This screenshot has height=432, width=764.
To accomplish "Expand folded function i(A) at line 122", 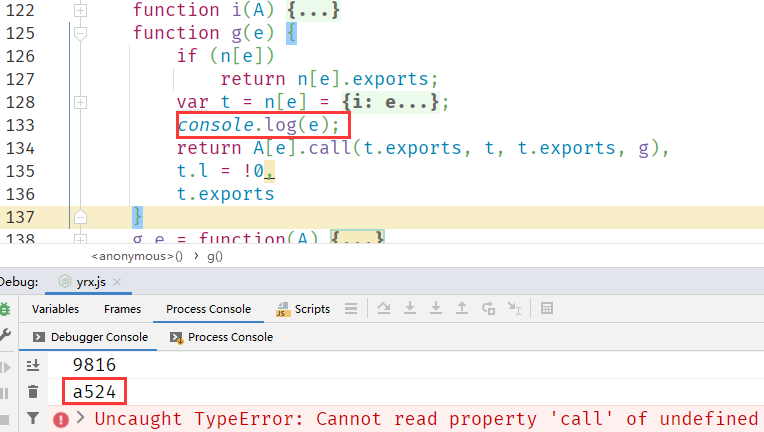I will click(x=81, y=10).
